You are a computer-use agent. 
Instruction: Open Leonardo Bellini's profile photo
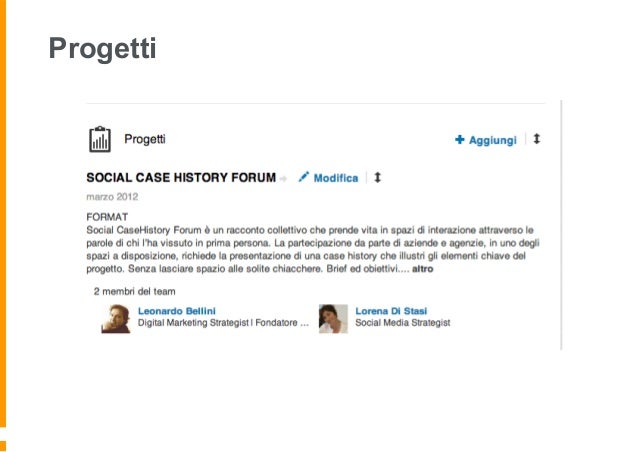click(116, 319)
